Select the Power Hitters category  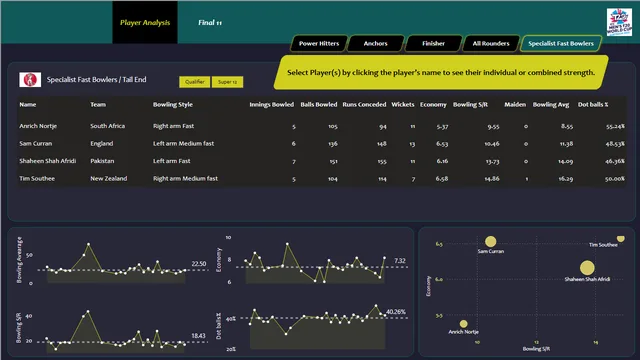[319, 43]
